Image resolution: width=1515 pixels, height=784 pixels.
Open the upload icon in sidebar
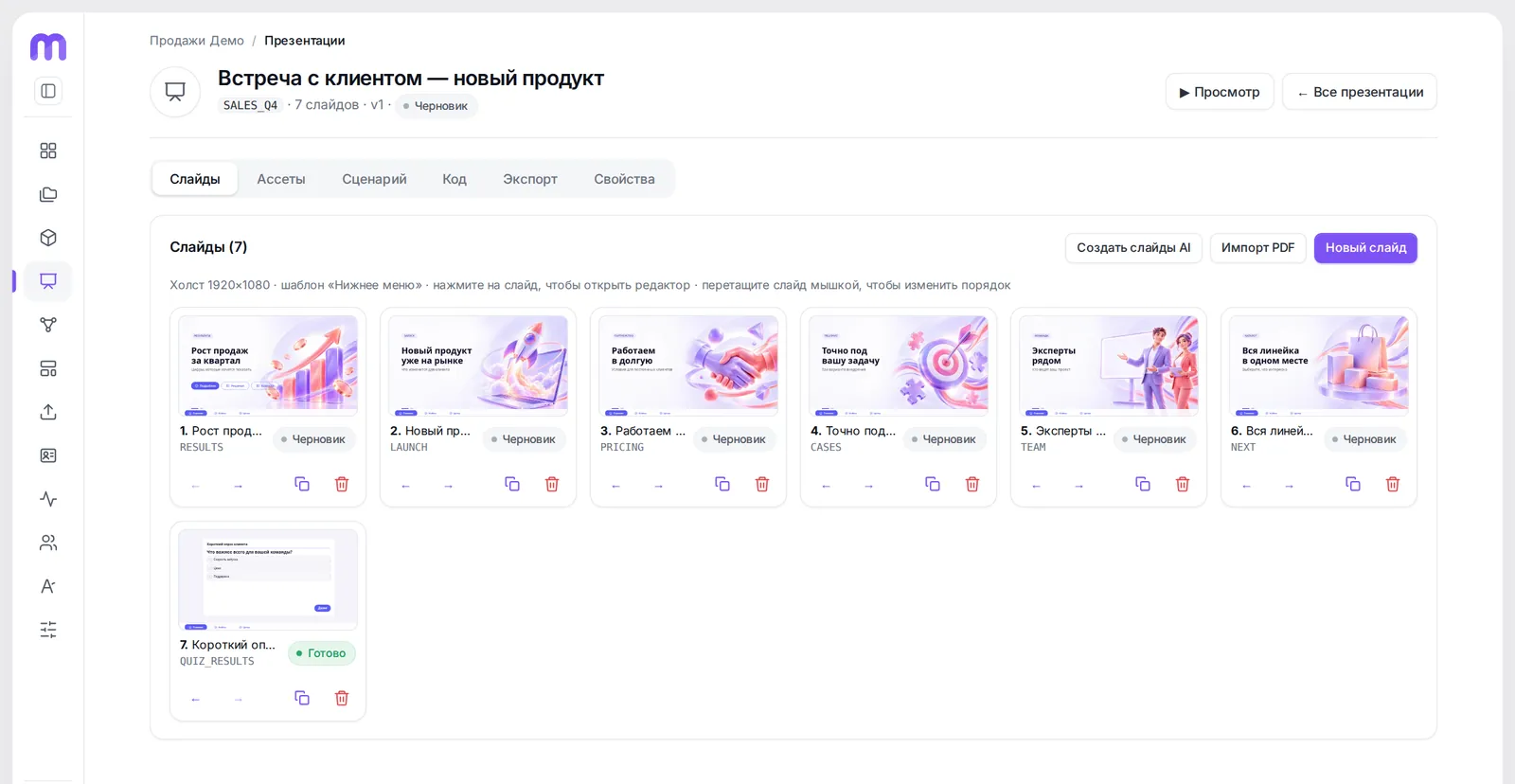[x=48, y=412]
